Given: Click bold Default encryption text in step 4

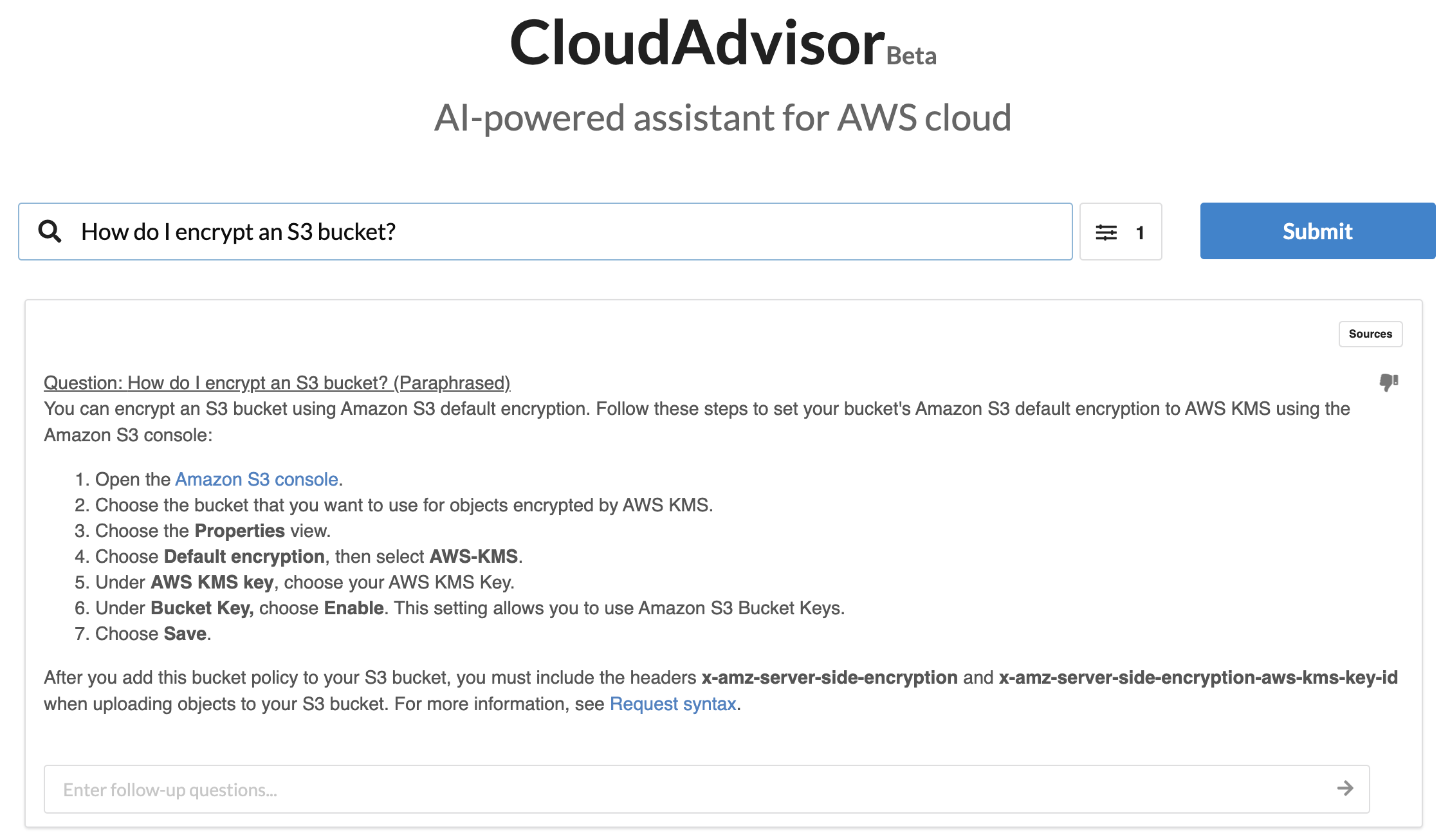Looking at the screenshot, I should pos(244,556).
